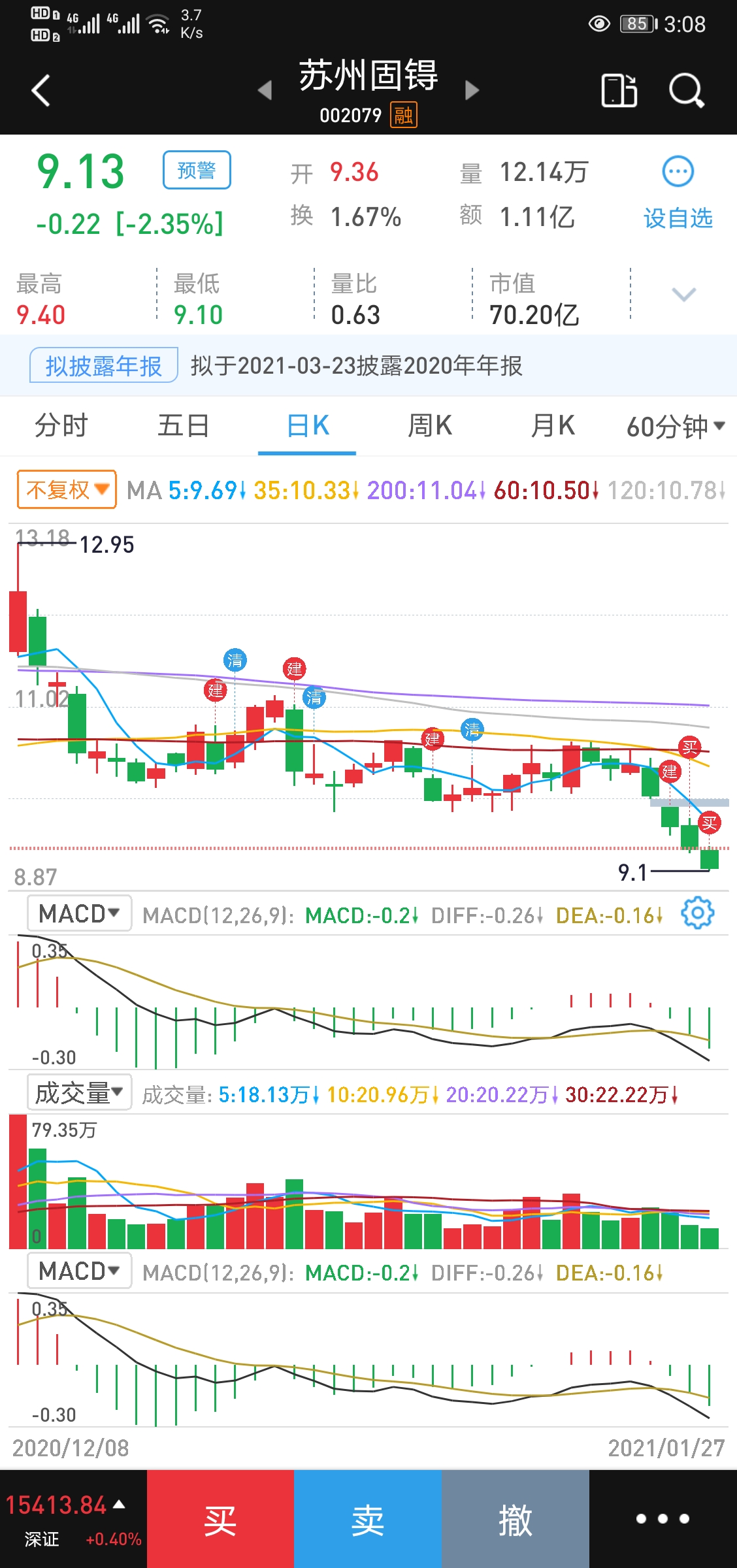This screenshot has width=737, height=1568.
Task: Tap turnover amount 1.11亿
Action: pyautogui.click(x=537, y=217)
